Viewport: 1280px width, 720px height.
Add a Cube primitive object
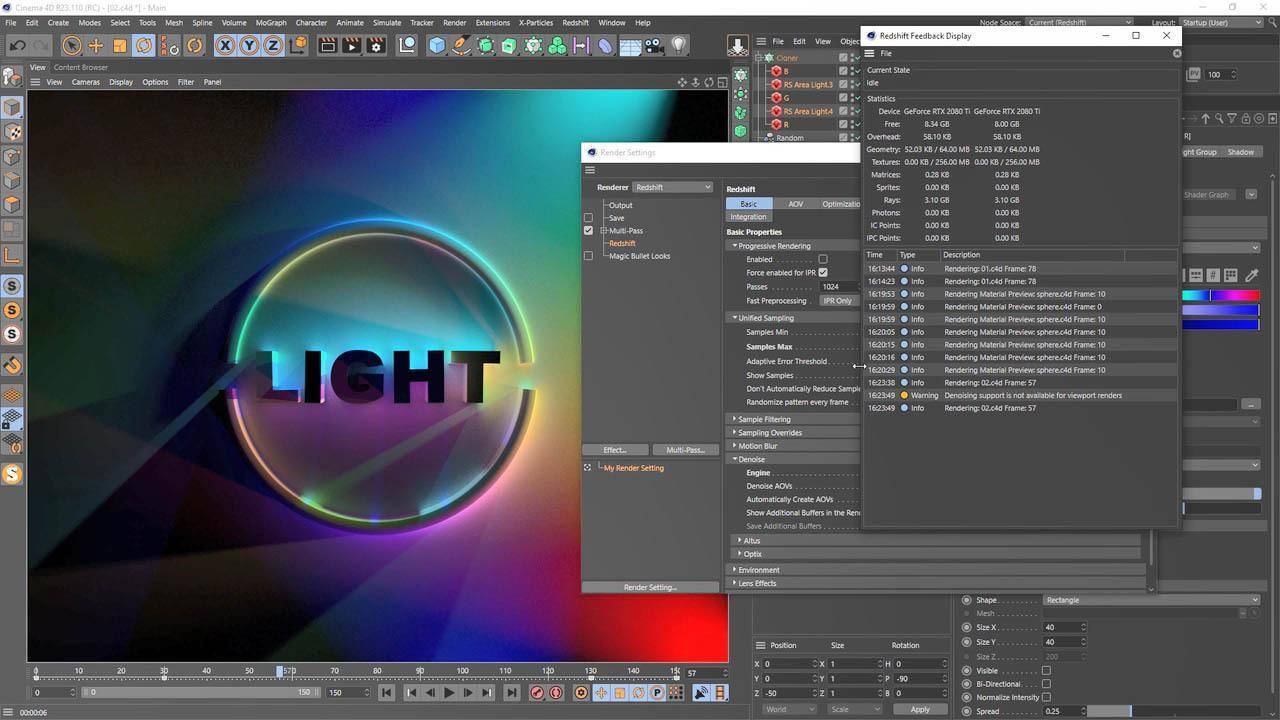tap(437, 45)
